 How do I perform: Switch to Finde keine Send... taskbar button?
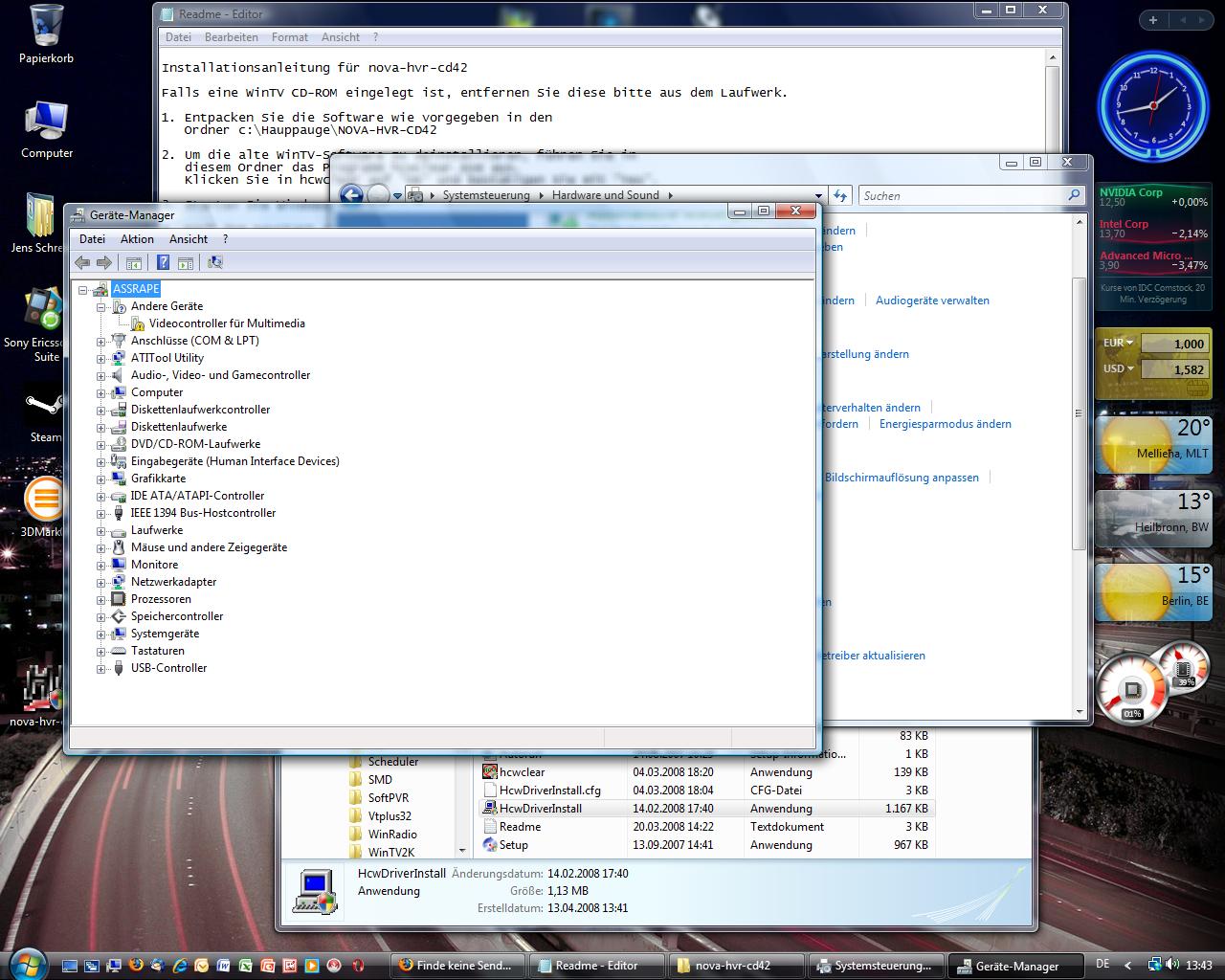(x=458, y=966)
